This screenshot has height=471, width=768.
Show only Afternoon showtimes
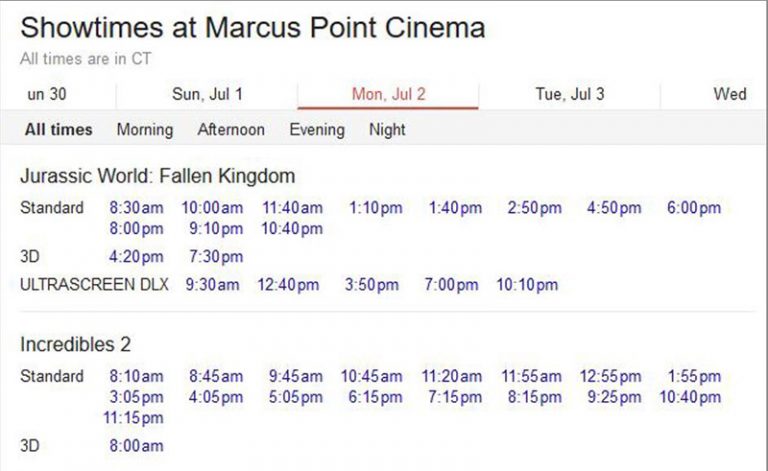coord(231,129)
